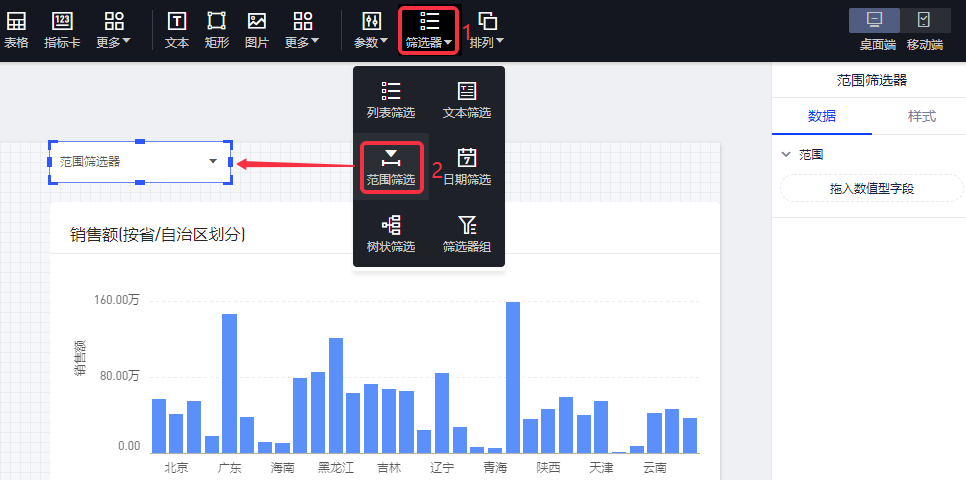Switch to 桌面端 desktop view

(875, 29)
